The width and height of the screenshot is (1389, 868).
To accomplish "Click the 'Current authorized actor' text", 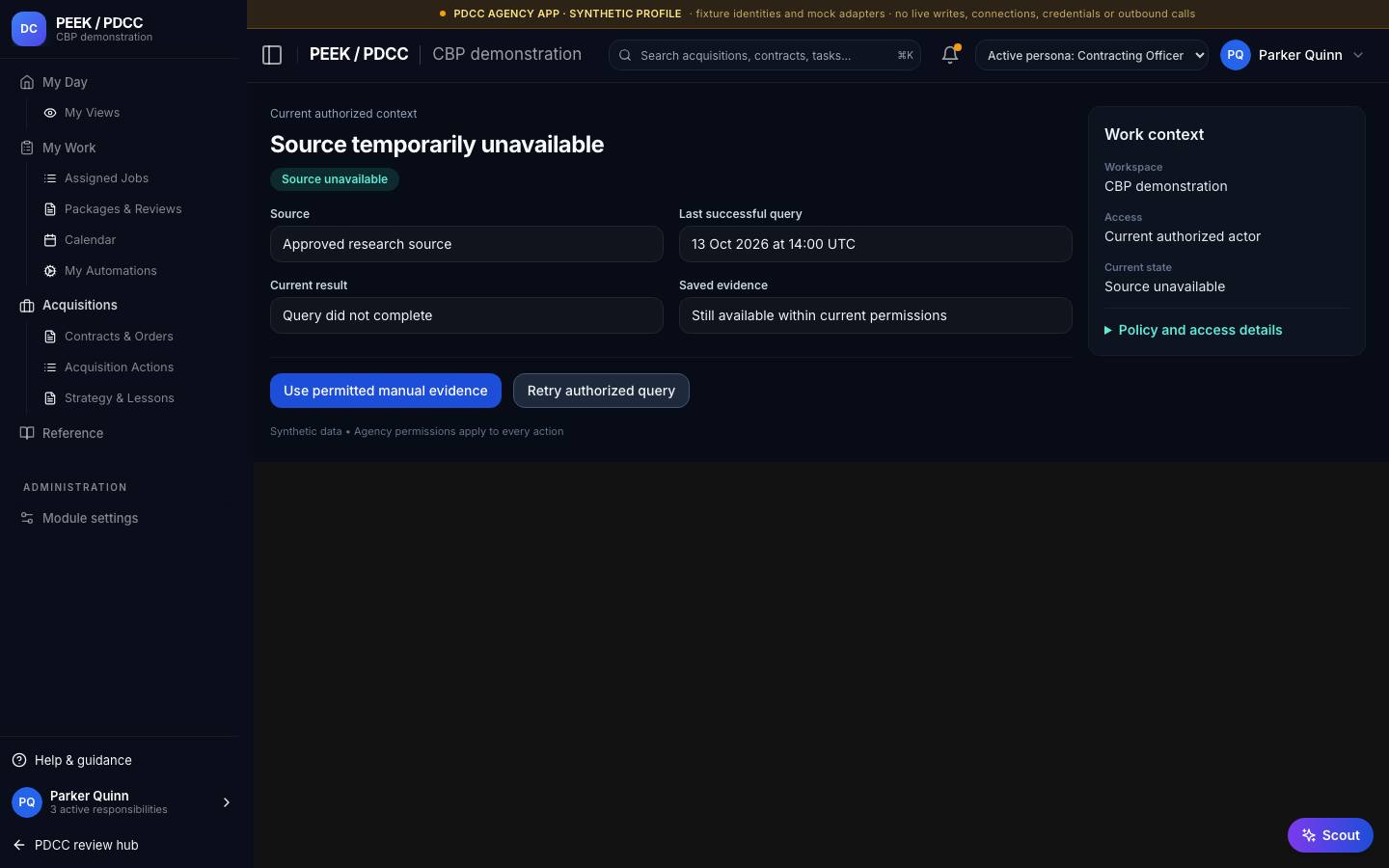I will [x=1183, y=236].
